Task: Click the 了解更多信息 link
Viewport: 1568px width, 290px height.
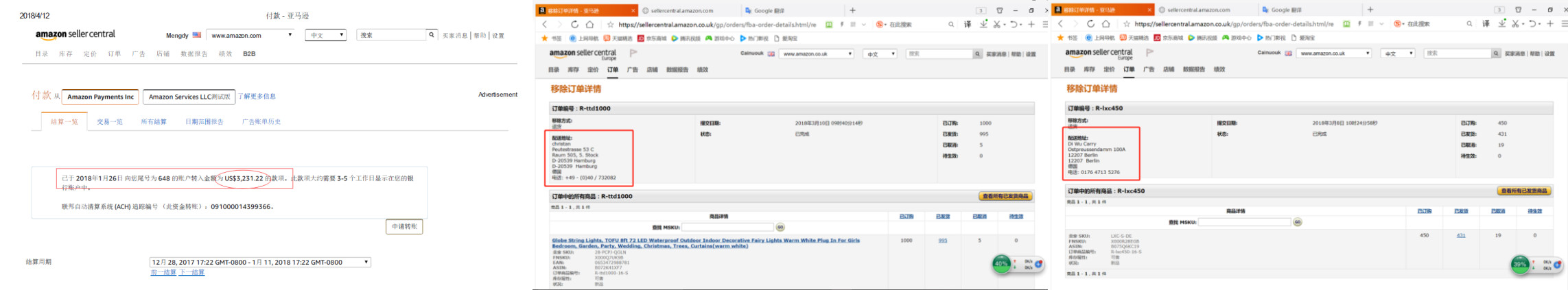Action: [x=257, y=97]
